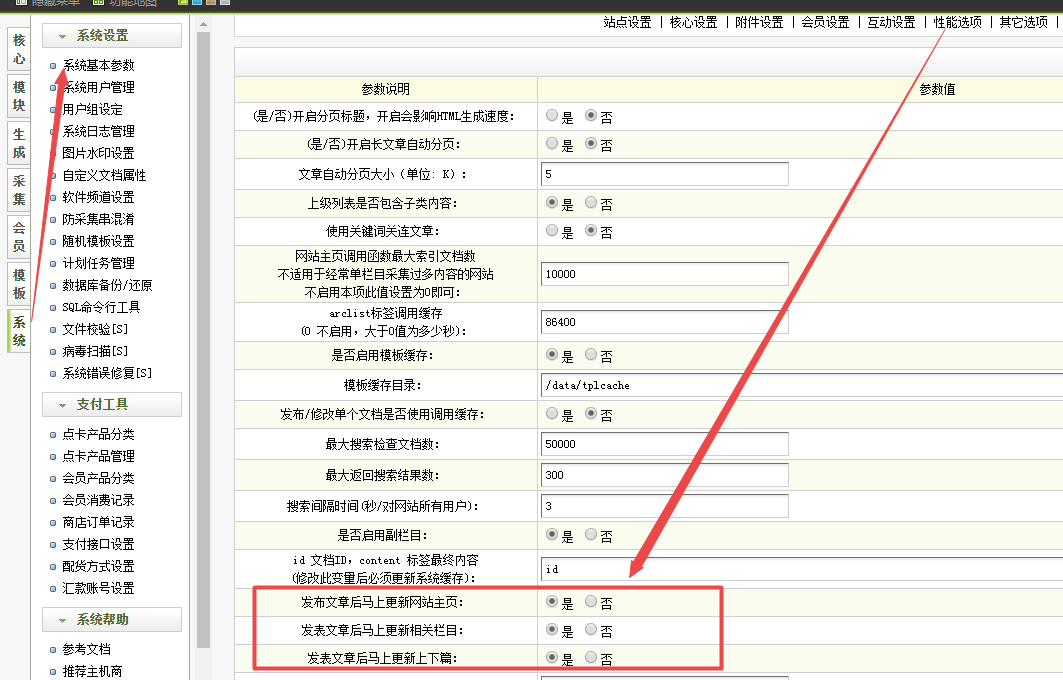This screenshot has height=680, width=1063.
Task: Open SQL命令行工具 menu link
Action: point(101,307)
